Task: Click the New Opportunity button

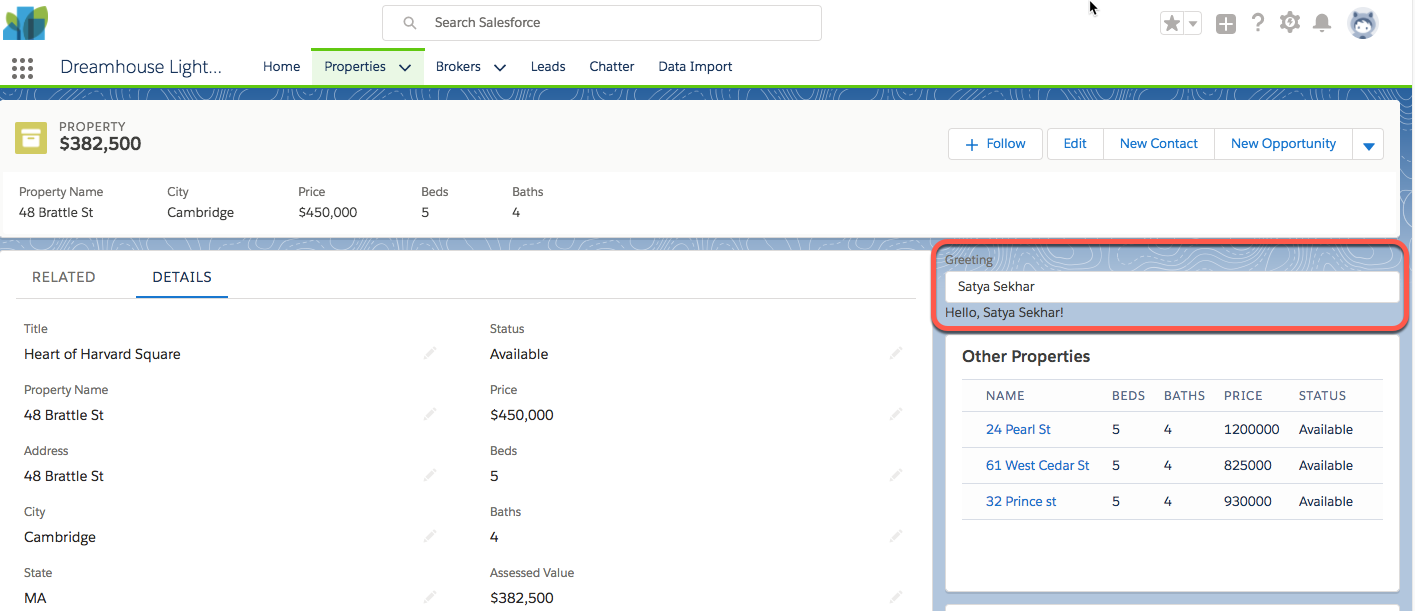Action: coord(1283,144)
